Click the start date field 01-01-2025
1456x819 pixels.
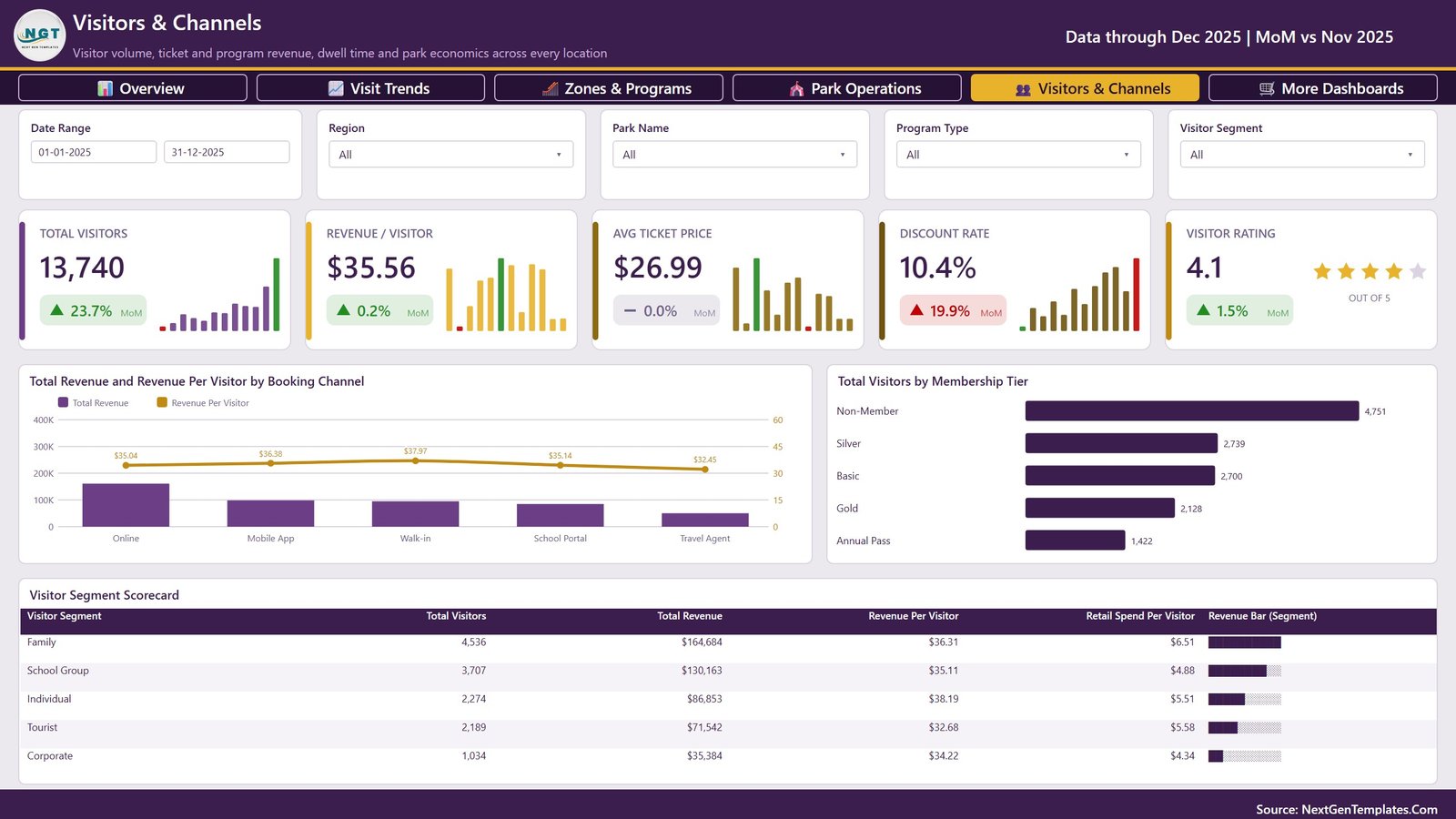click(94, 152)
